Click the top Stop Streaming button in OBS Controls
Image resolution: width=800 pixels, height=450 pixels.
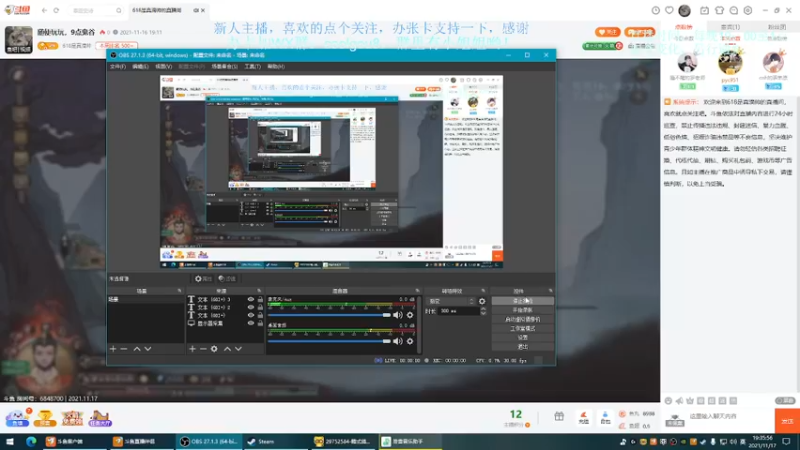tap(522, 301)
